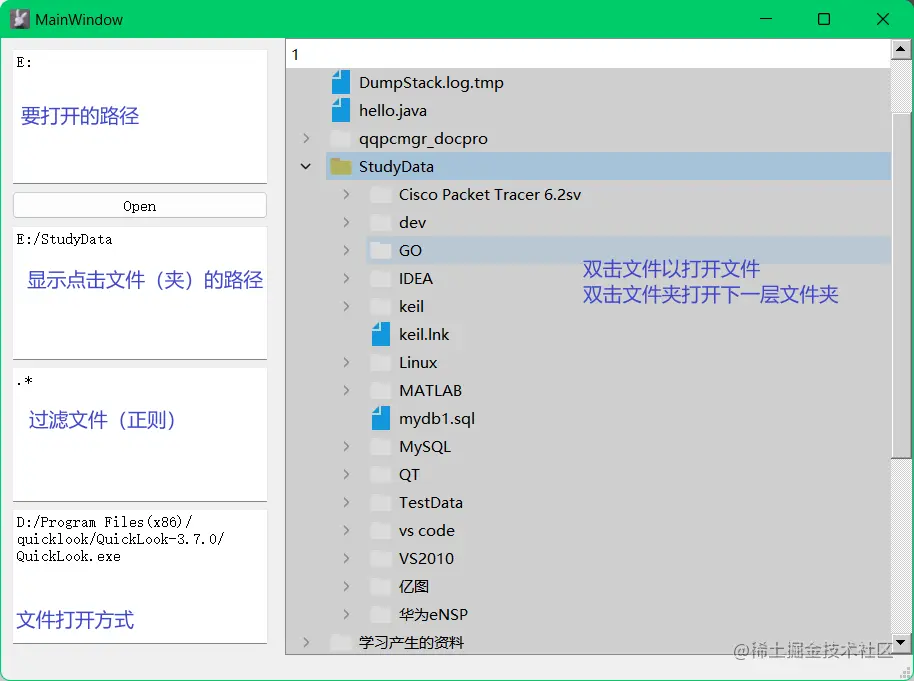The width and height of the screenshot is (914, 681).
Task: Click the Cisco Packet Tracer folder icon
Action: click(x=381, y=195)
